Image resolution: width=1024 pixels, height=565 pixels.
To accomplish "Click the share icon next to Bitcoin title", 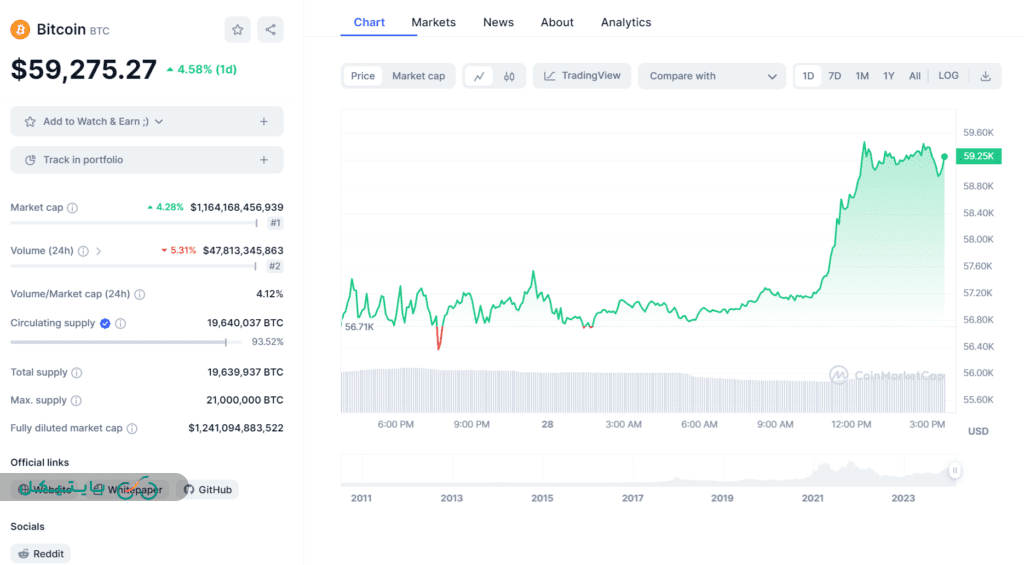I will pyautogui.click(x=270, y=30).
